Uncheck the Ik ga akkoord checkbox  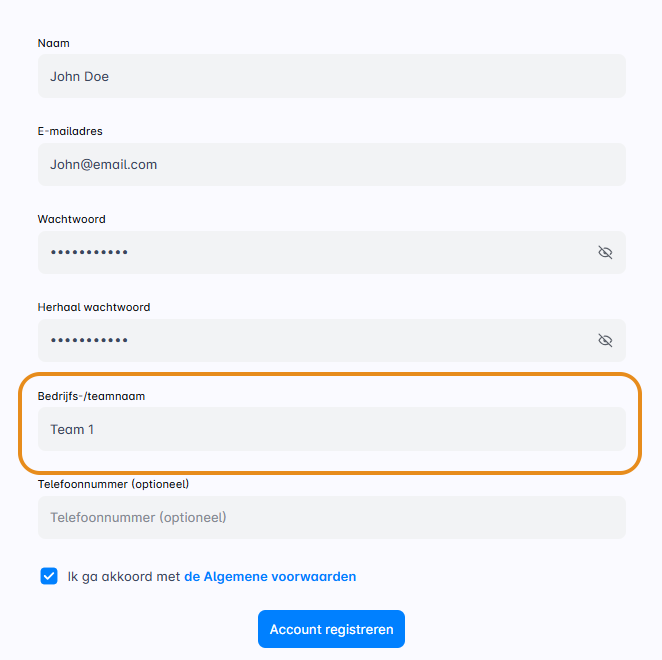click(x=49, y=576)
